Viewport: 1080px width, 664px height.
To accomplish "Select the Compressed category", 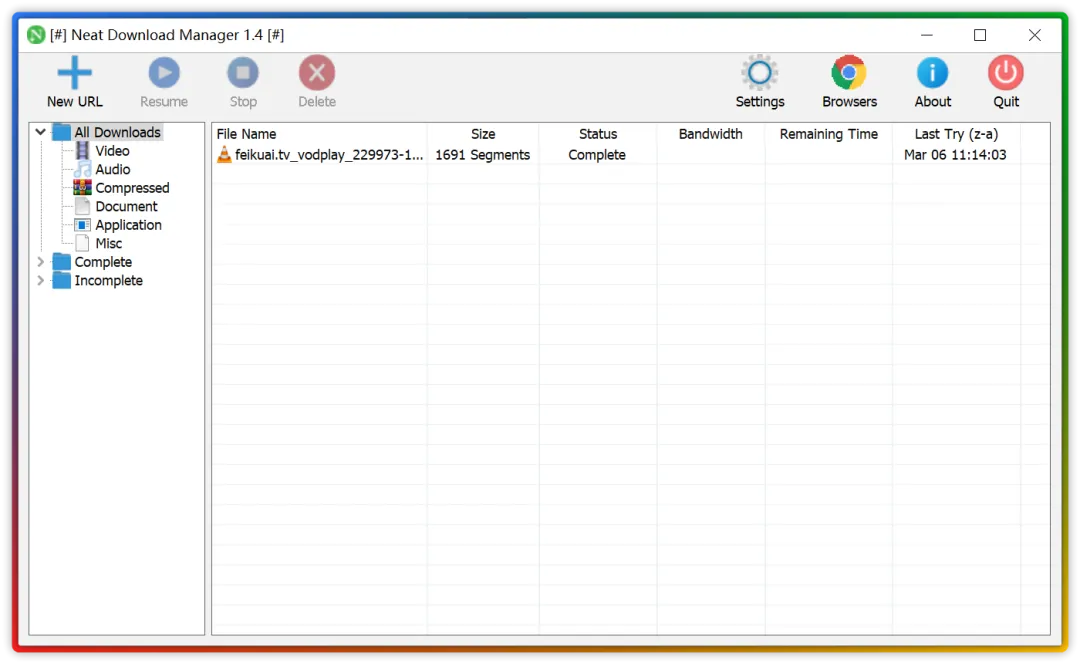I will point(132,188).
